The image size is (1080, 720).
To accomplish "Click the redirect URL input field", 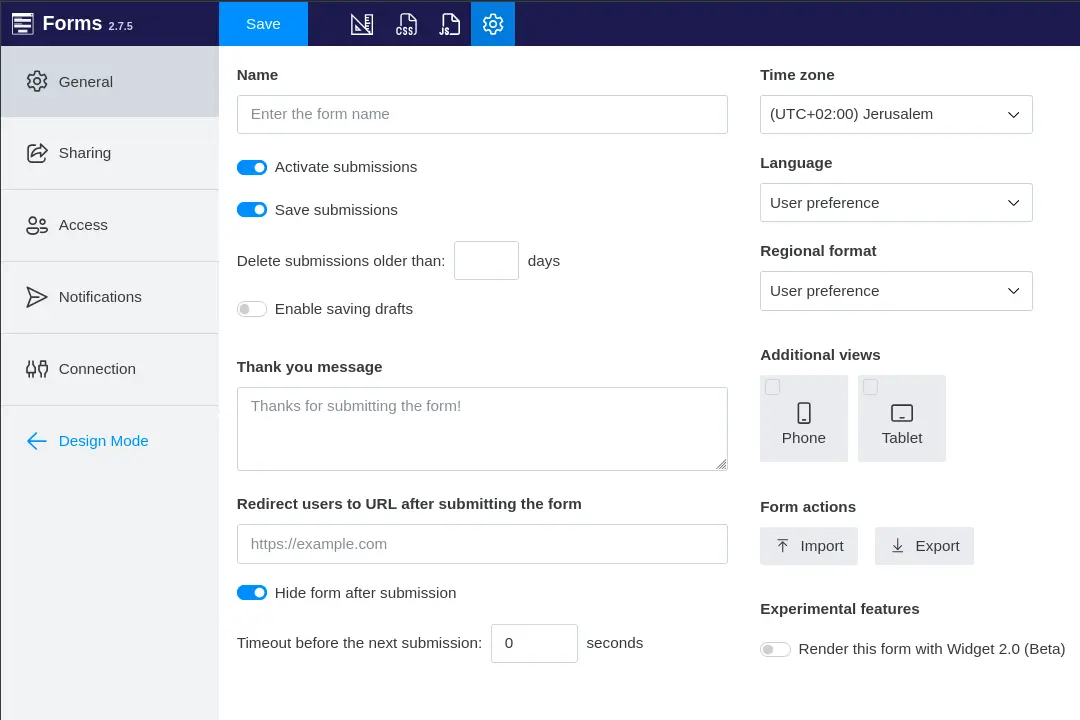I will pyautogui.click(x=482, y=544).
